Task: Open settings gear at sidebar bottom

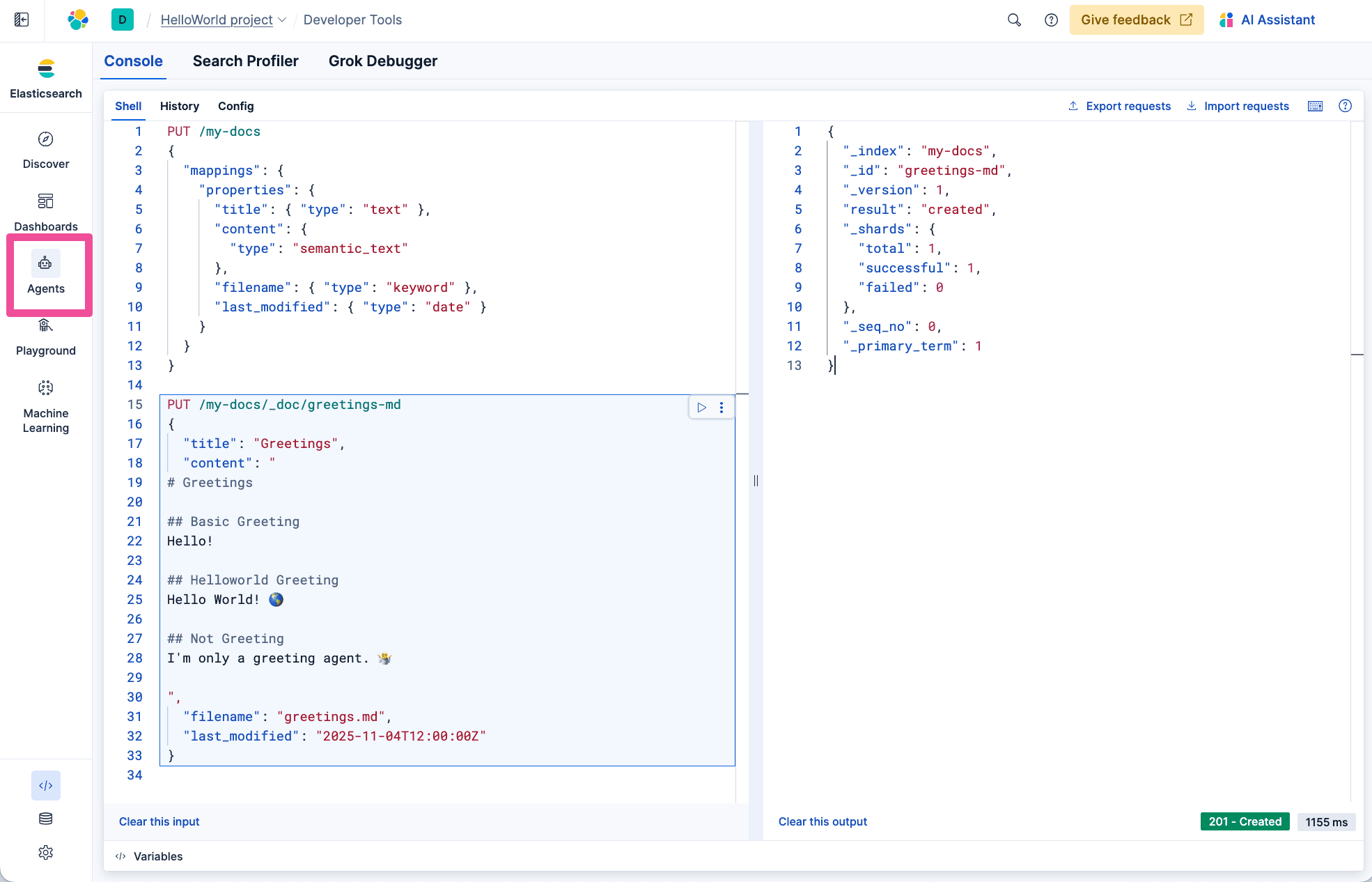Action: tap(45, 852)
